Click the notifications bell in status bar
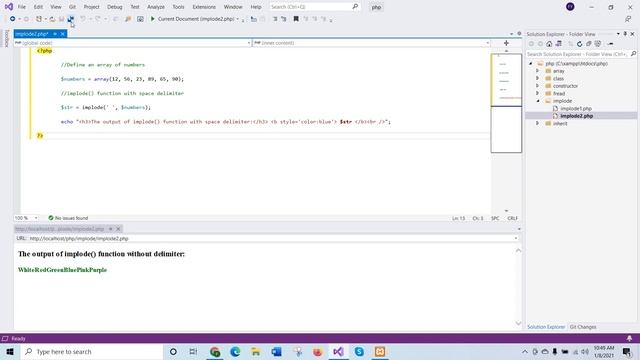This screenshot has height=360, width=640. tap(629, 338)
